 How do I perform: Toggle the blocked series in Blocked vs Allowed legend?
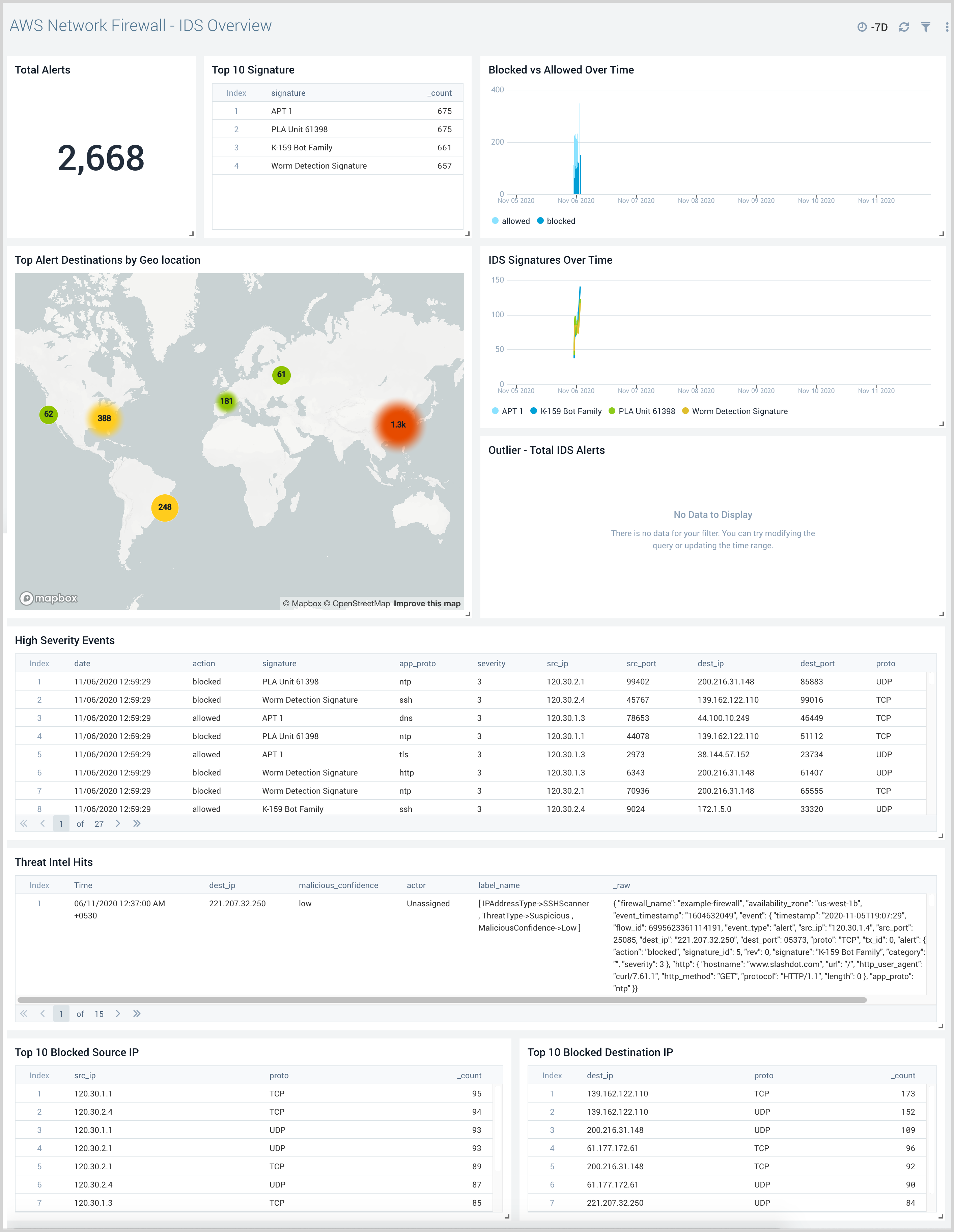pyautogui.click(x=557, y=221)
